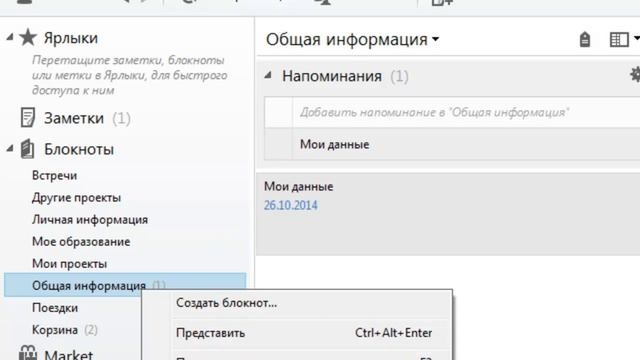Open the Мои данные reminder row
This screenshot has width=640, height=360.
pos(452,144)
